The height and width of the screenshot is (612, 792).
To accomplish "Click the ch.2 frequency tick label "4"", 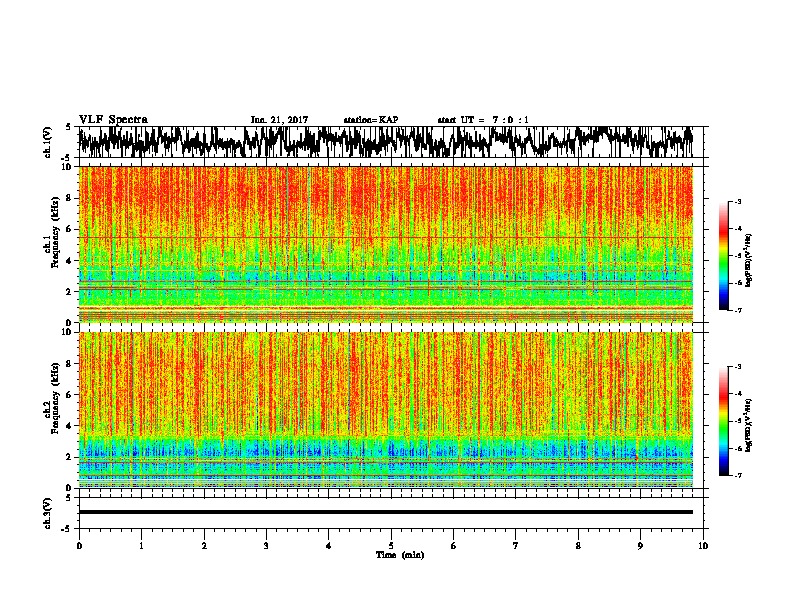I will (x=70, y=426).
